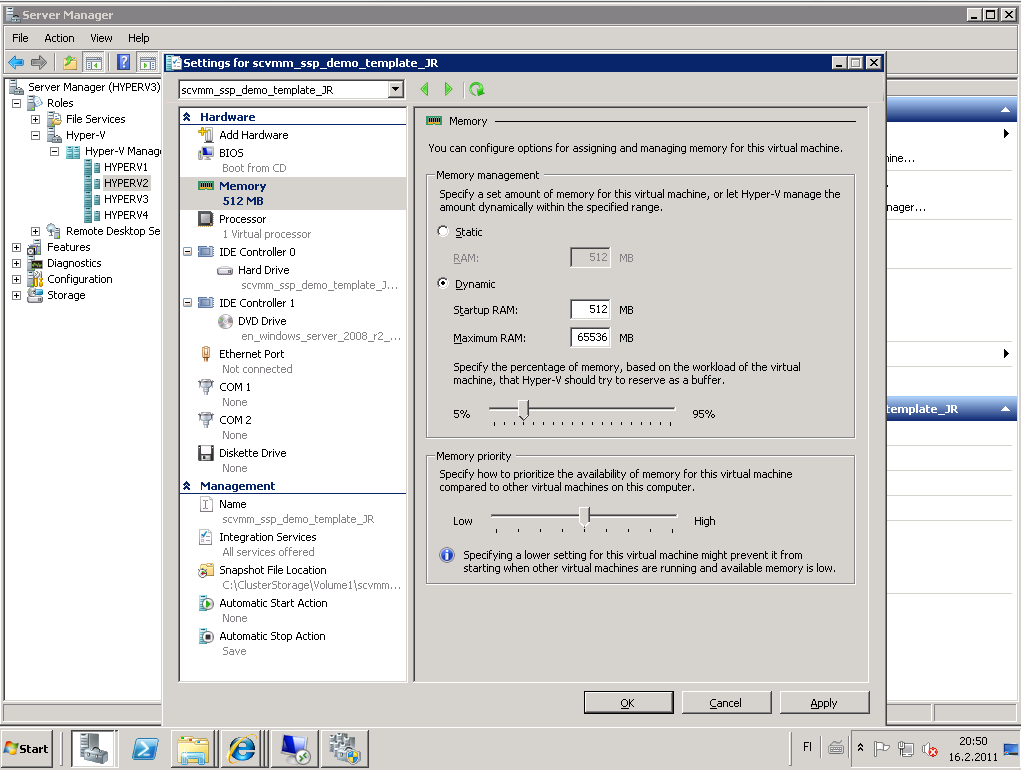Open BIOS settings
This screenshot has width=1021, height=770.
coord(231,153)
